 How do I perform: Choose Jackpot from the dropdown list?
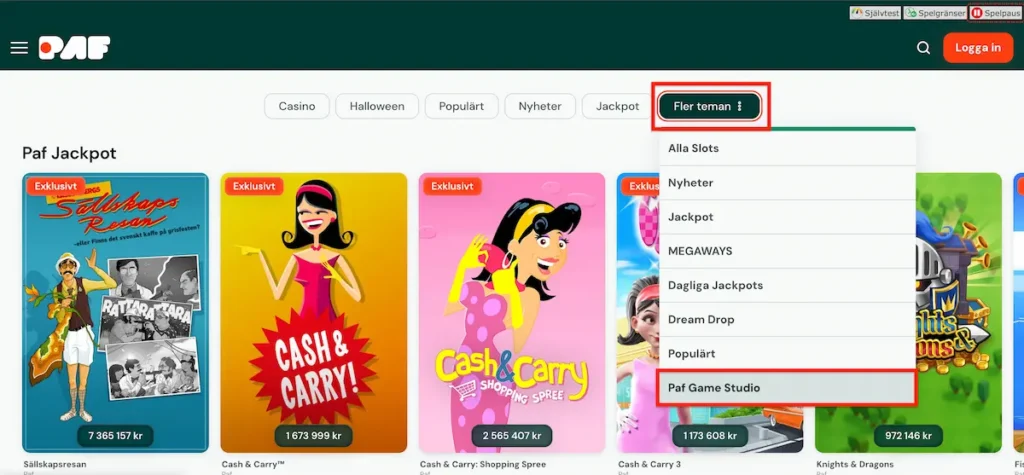[788, 217]
